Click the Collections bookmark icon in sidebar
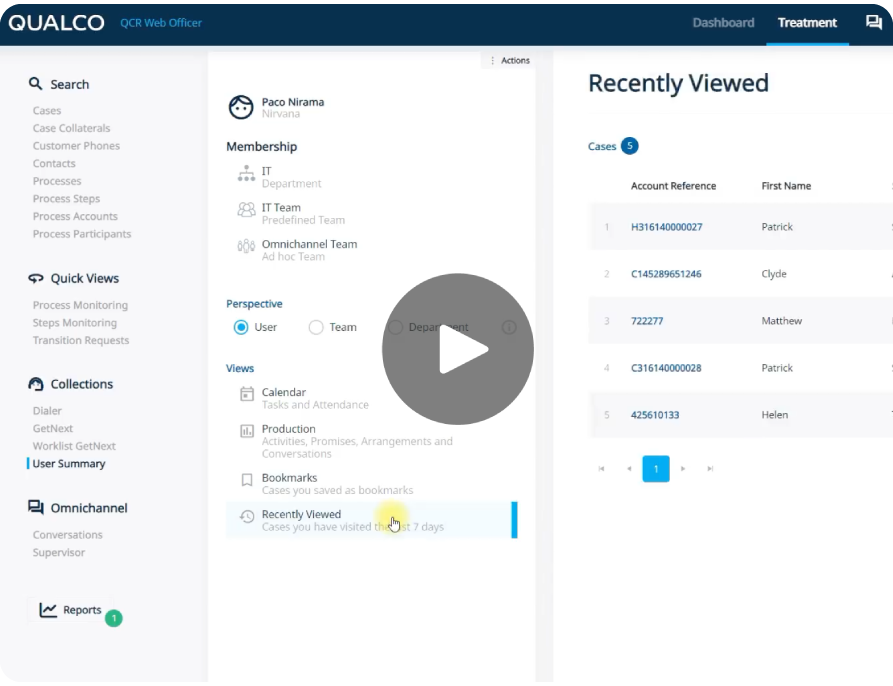 (x=37, y=384)
